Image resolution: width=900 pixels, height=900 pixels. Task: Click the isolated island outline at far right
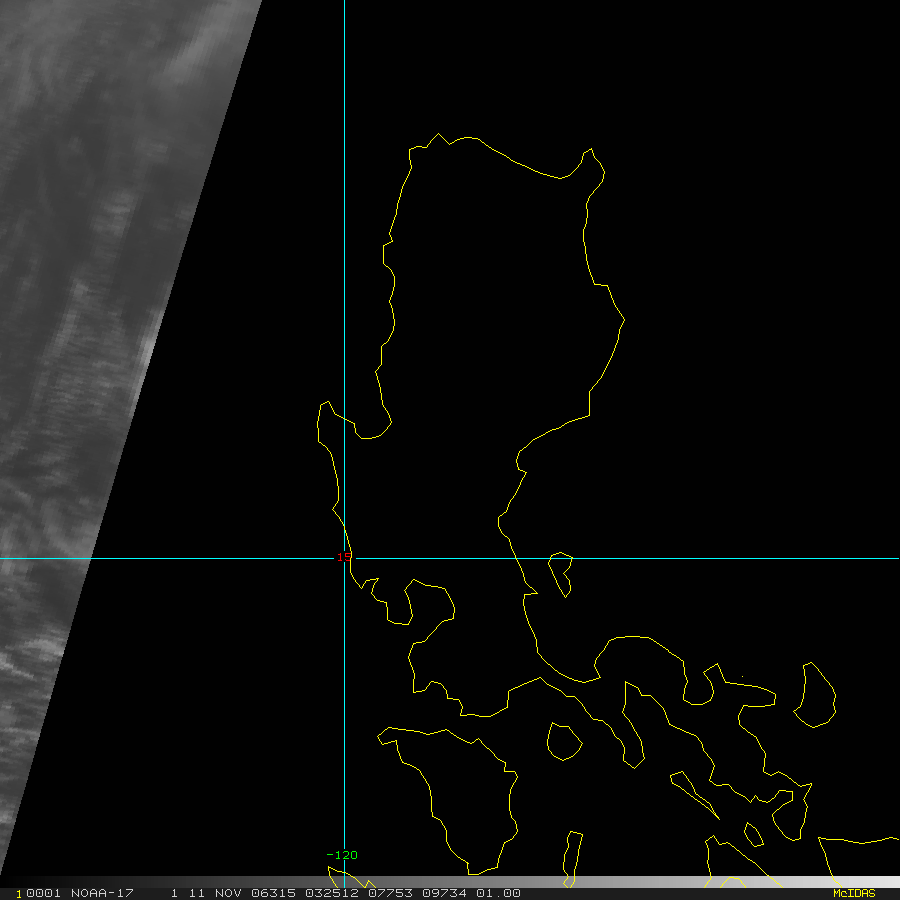[815, 695]
